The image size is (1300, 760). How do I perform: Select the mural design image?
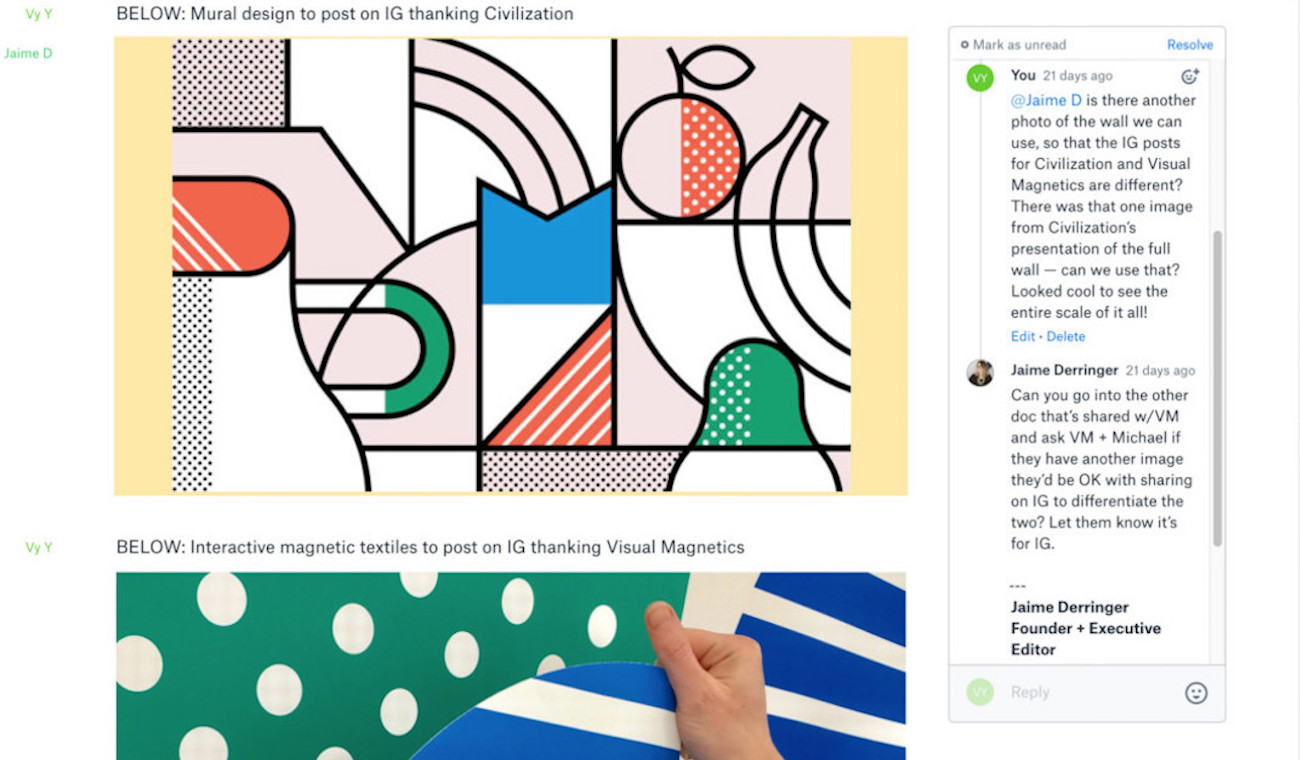[x=511, y=266]
